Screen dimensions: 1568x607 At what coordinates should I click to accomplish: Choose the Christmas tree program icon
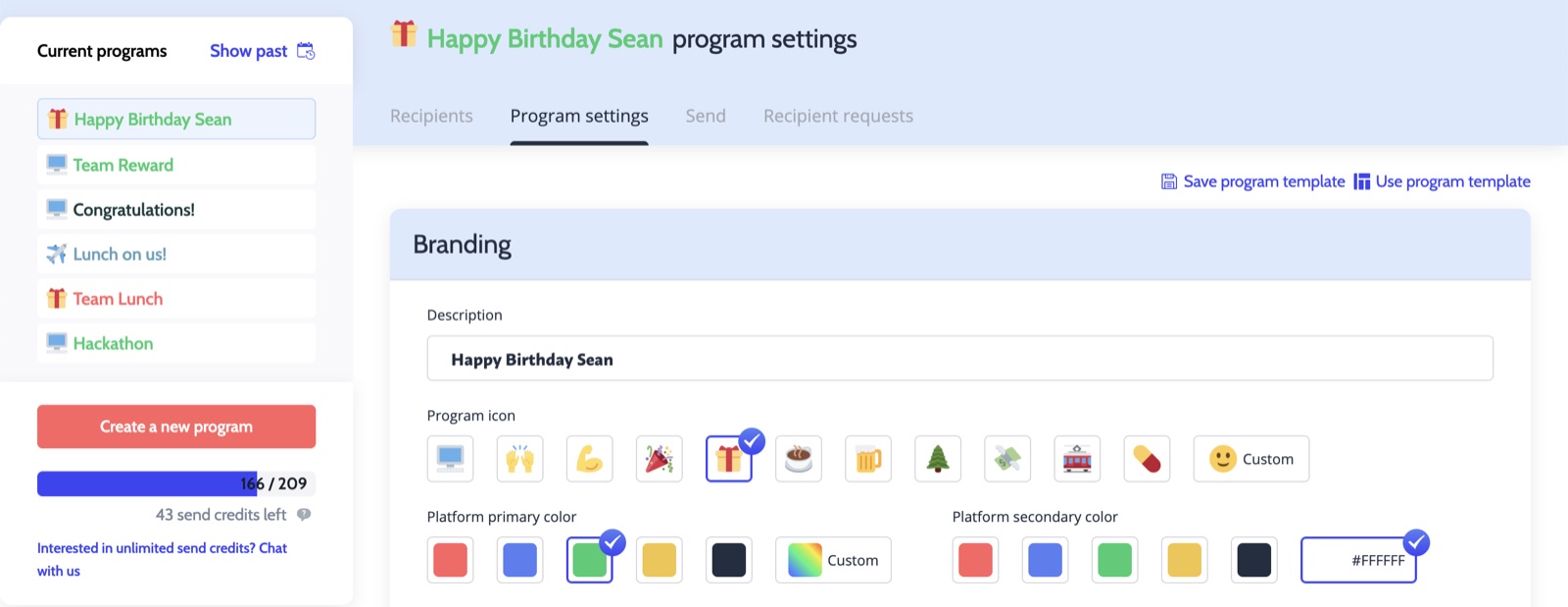point(938,459)
